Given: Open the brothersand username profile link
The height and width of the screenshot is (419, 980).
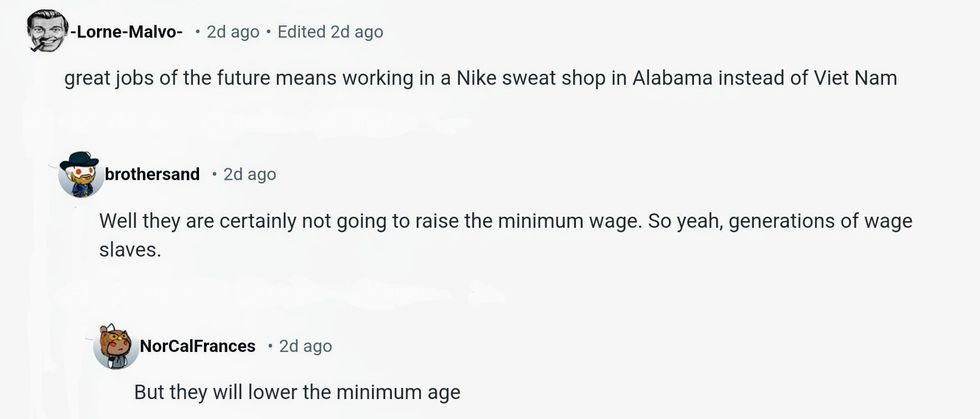Looking at the screenshot, I should tap(152, 175).
